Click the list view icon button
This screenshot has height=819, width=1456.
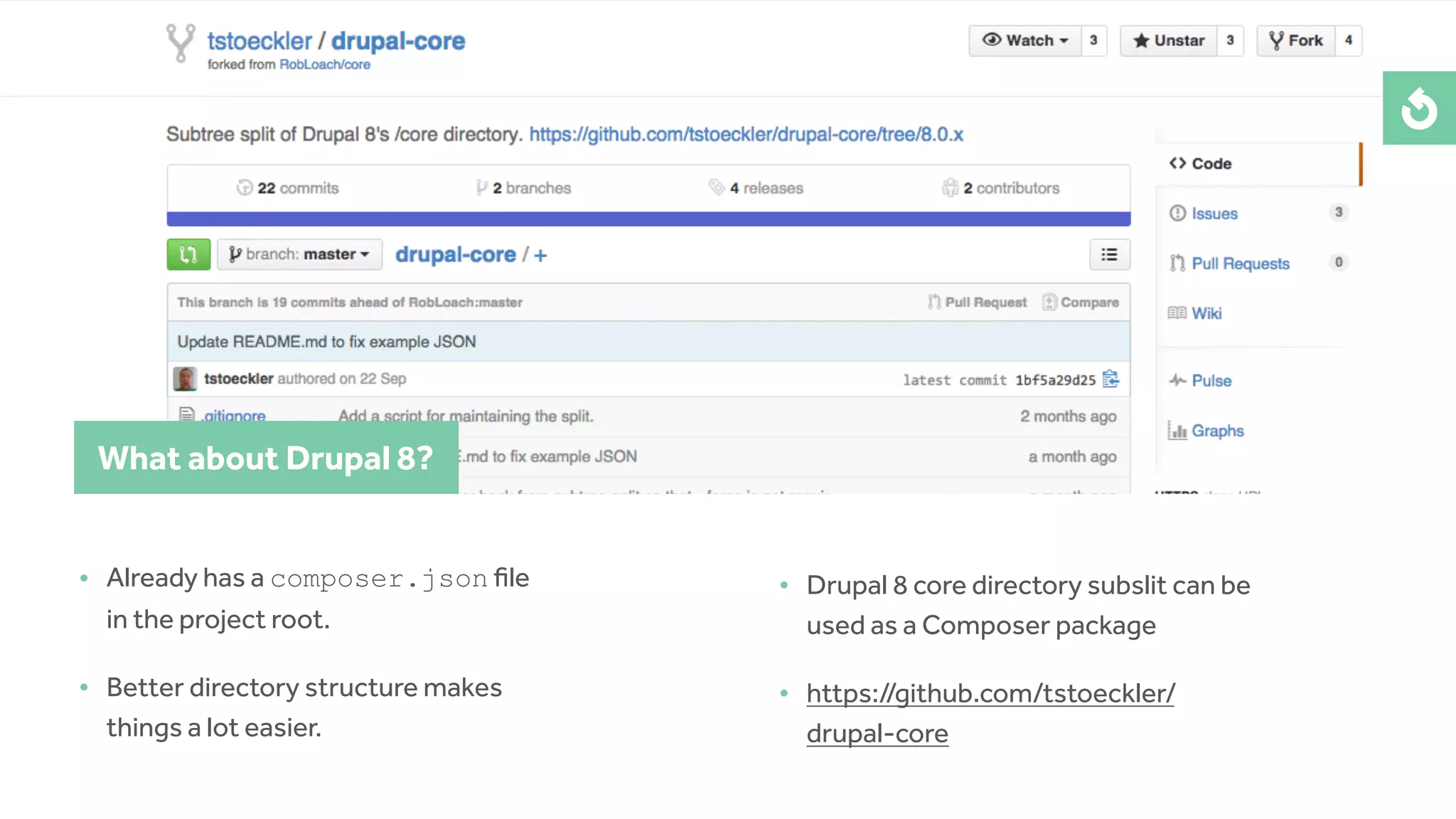(x=1109, y=255)
